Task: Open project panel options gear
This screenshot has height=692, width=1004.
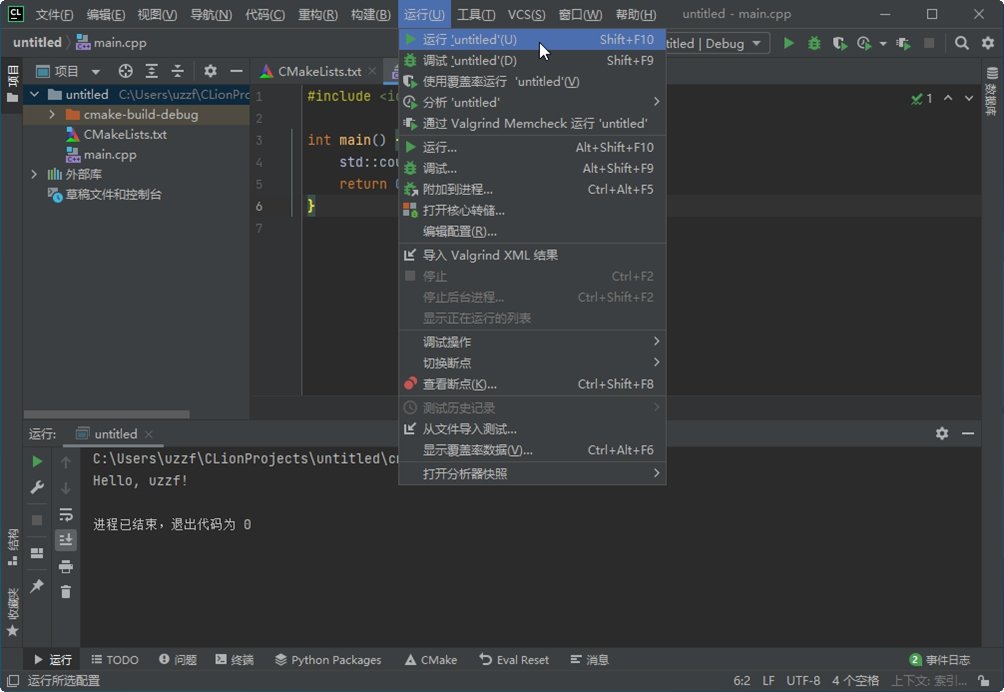Action: (x=210, y=71)
